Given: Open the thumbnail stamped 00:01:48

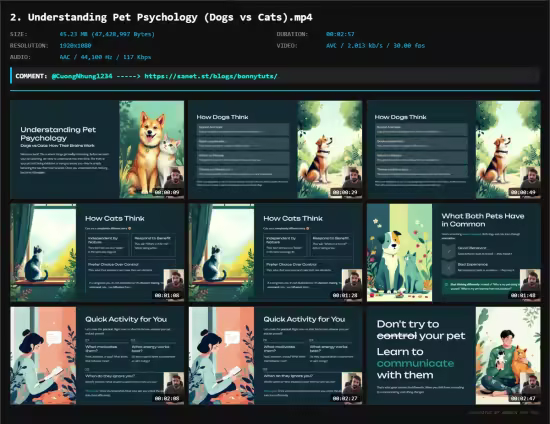Looking at the screenshot, I should click(454, 253).
